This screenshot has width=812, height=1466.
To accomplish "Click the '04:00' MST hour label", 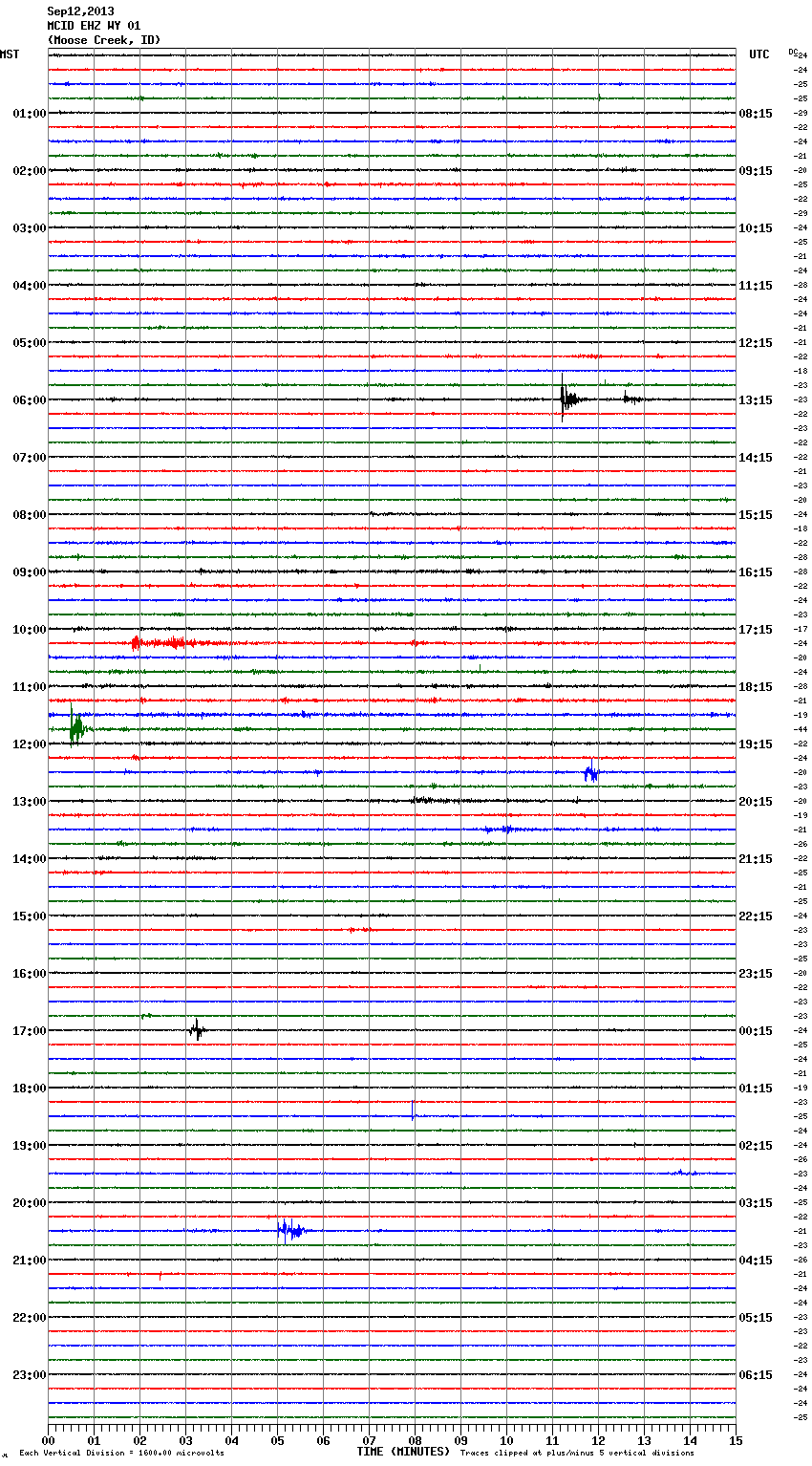I will [30, 285].
